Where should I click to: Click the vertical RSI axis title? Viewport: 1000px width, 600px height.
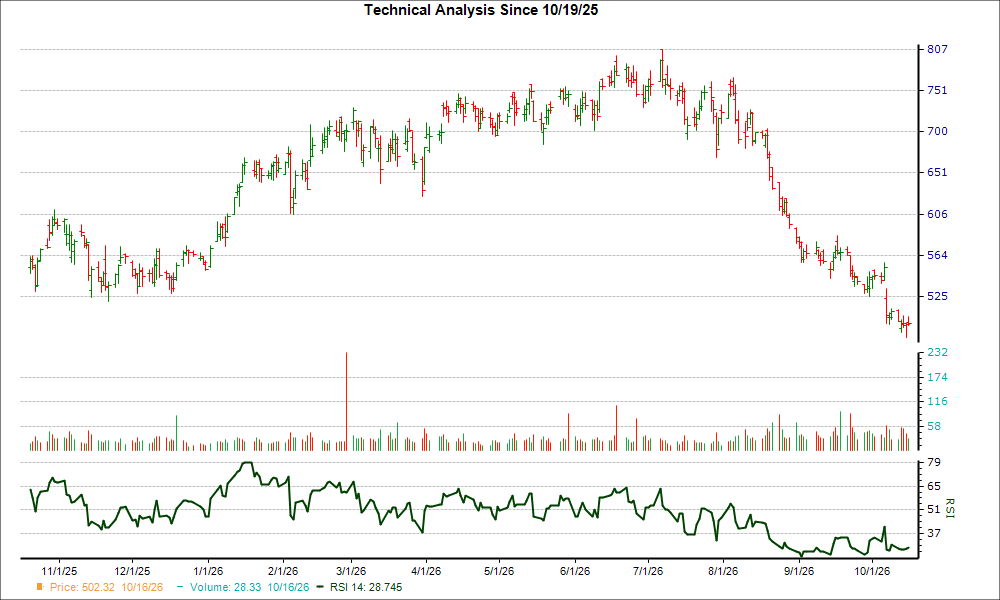tap(950, 508)
